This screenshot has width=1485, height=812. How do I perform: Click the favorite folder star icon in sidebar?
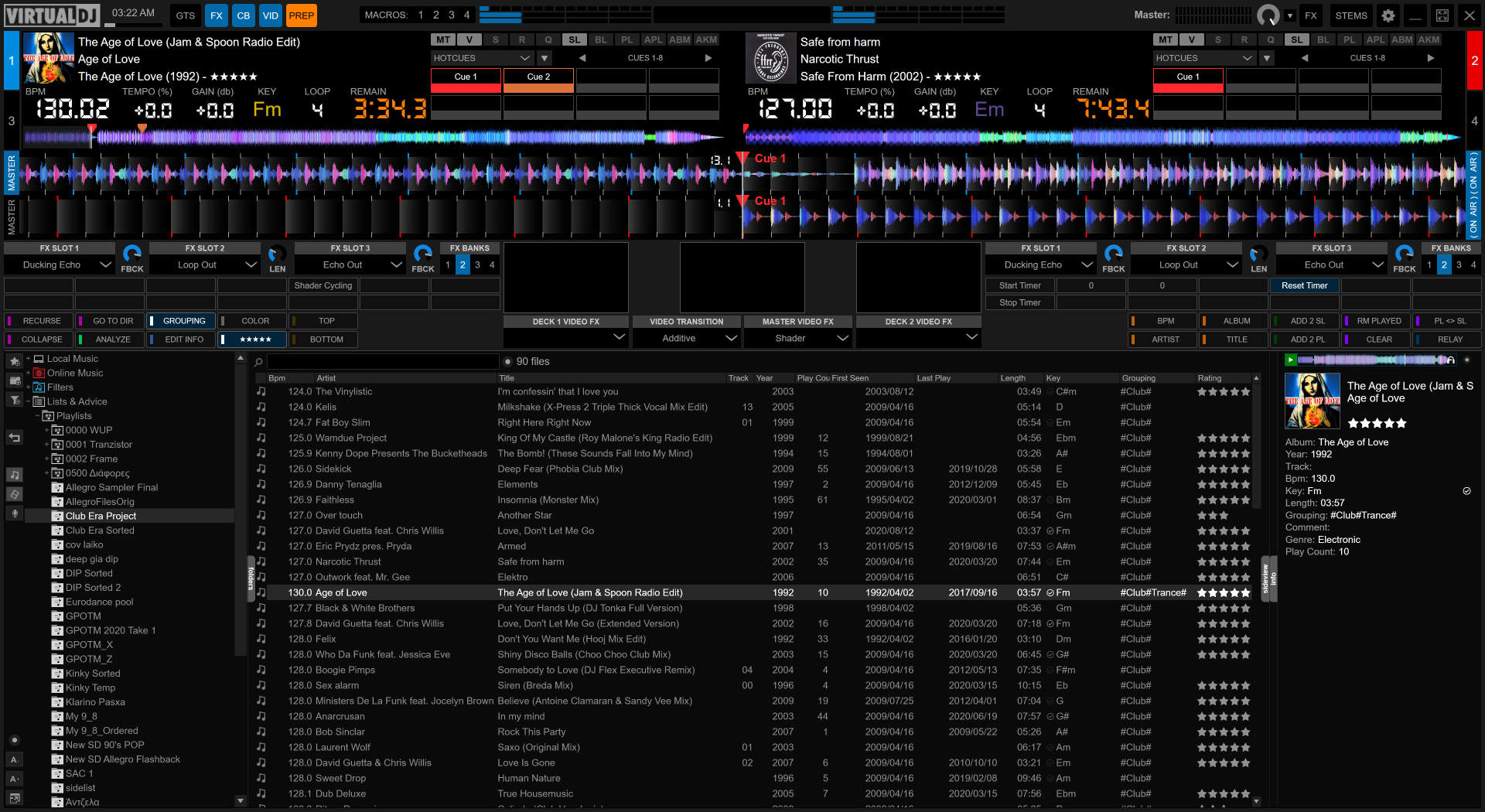15,361
